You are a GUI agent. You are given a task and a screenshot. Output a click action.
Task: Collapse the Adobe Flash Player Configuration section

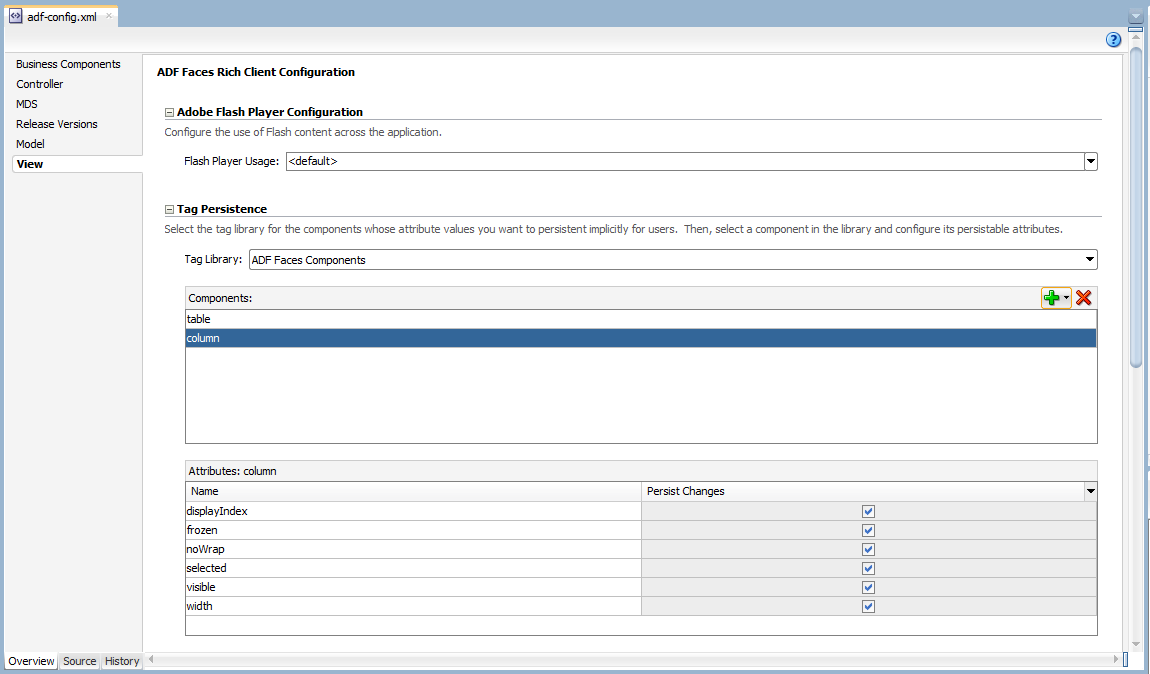pos(169,113)
